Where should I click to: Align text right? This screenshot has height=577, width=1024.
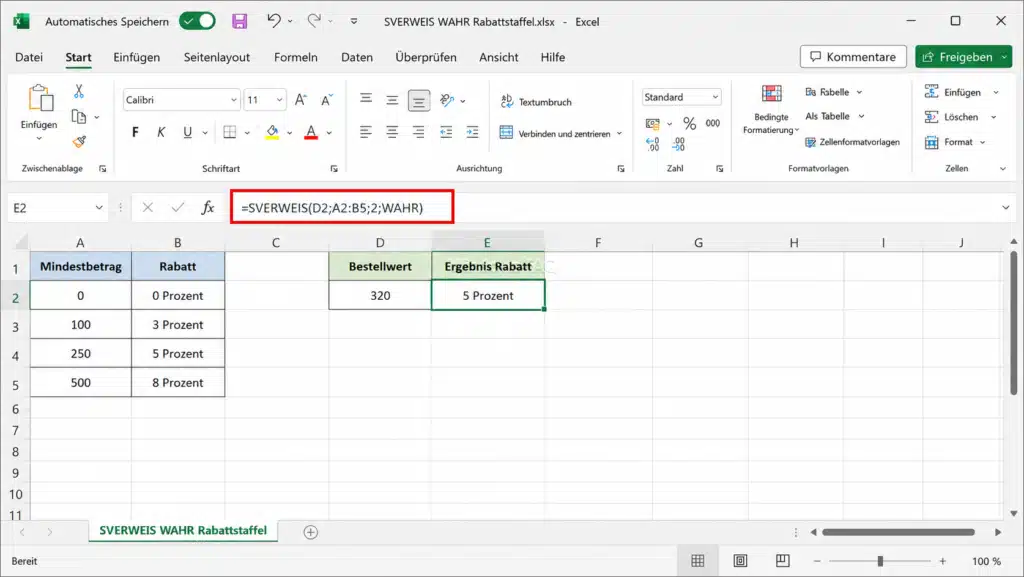point(419,133)
